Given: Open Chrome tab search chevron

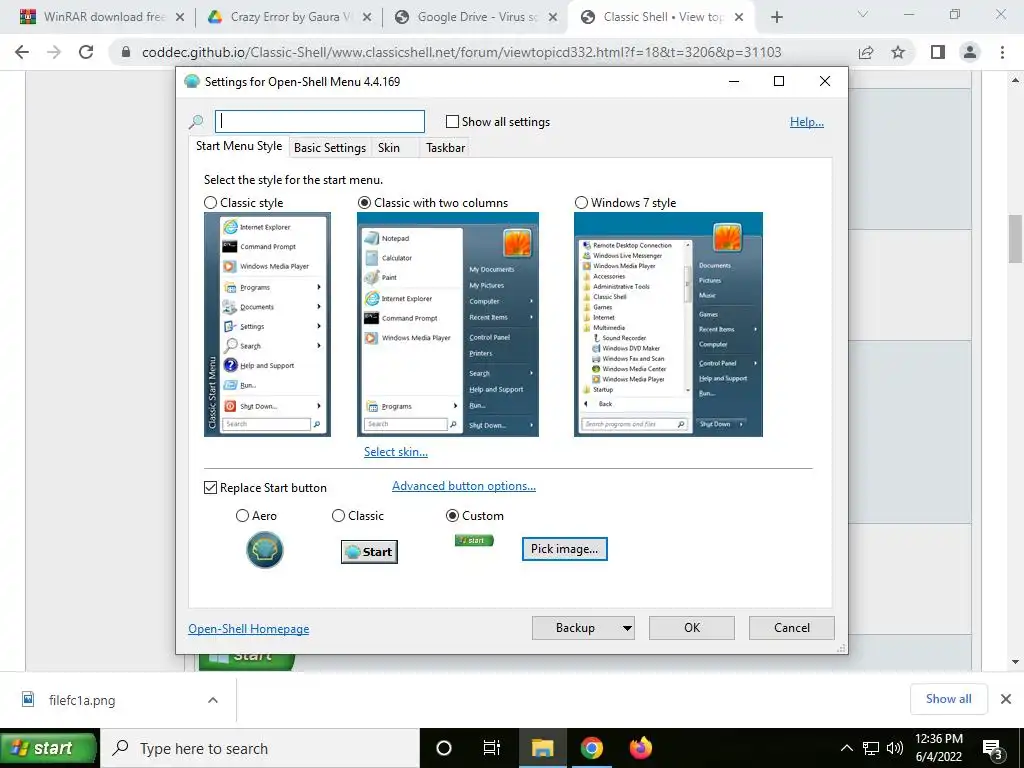Looking at the screenshot, I should (863, 14).
